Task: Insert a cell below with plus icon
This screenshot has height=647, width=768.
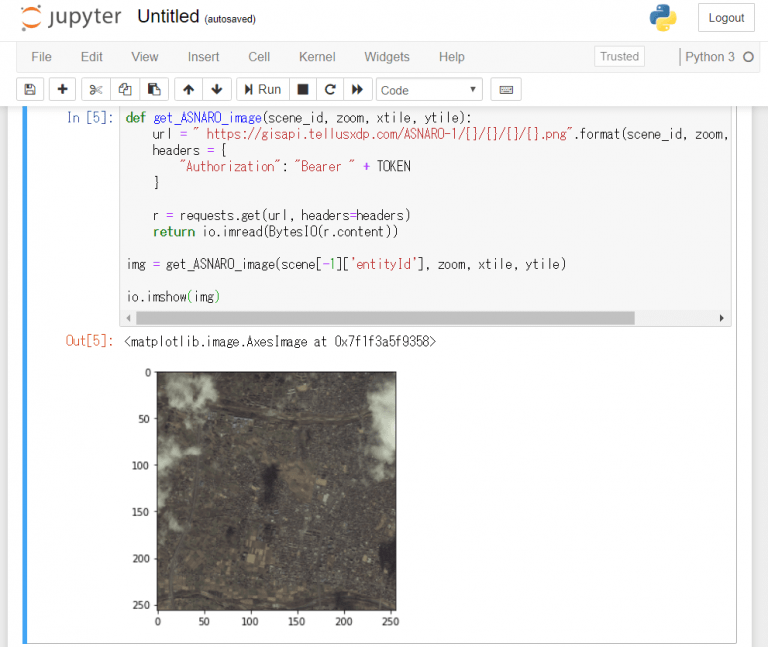Action: click(62, 90)
